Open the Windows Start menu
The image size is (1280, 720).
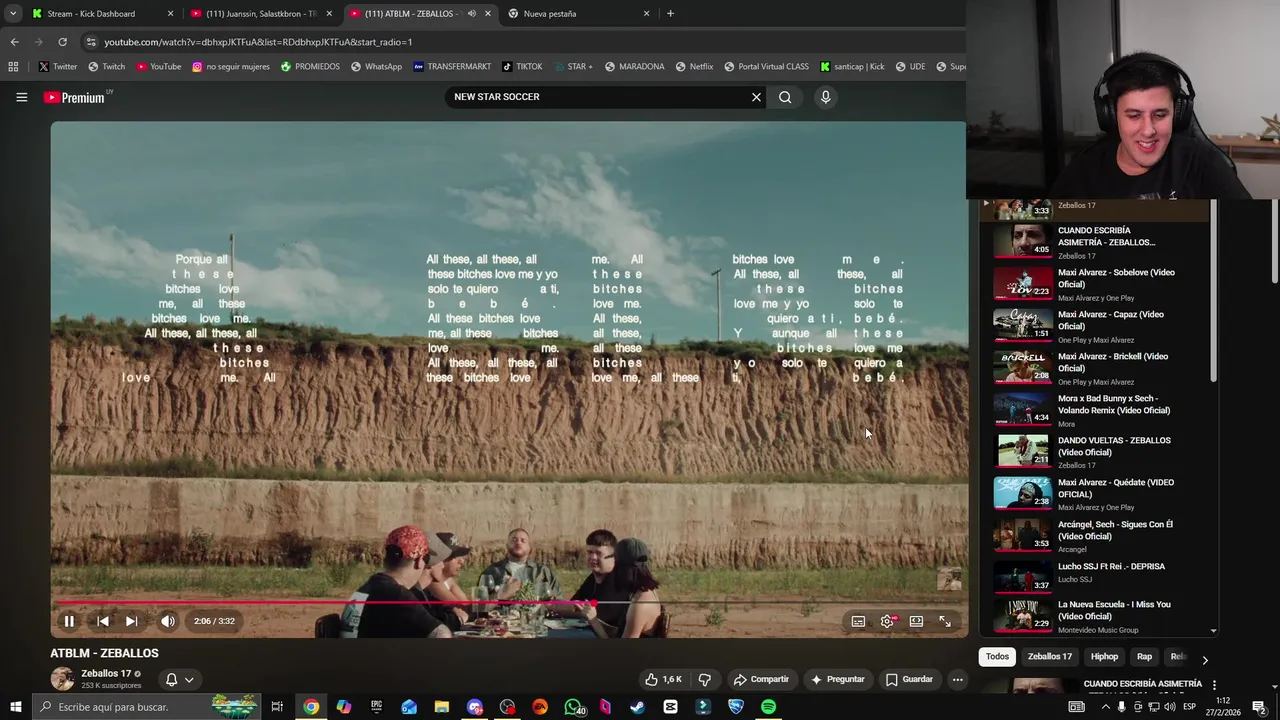[x=15, y=707]
